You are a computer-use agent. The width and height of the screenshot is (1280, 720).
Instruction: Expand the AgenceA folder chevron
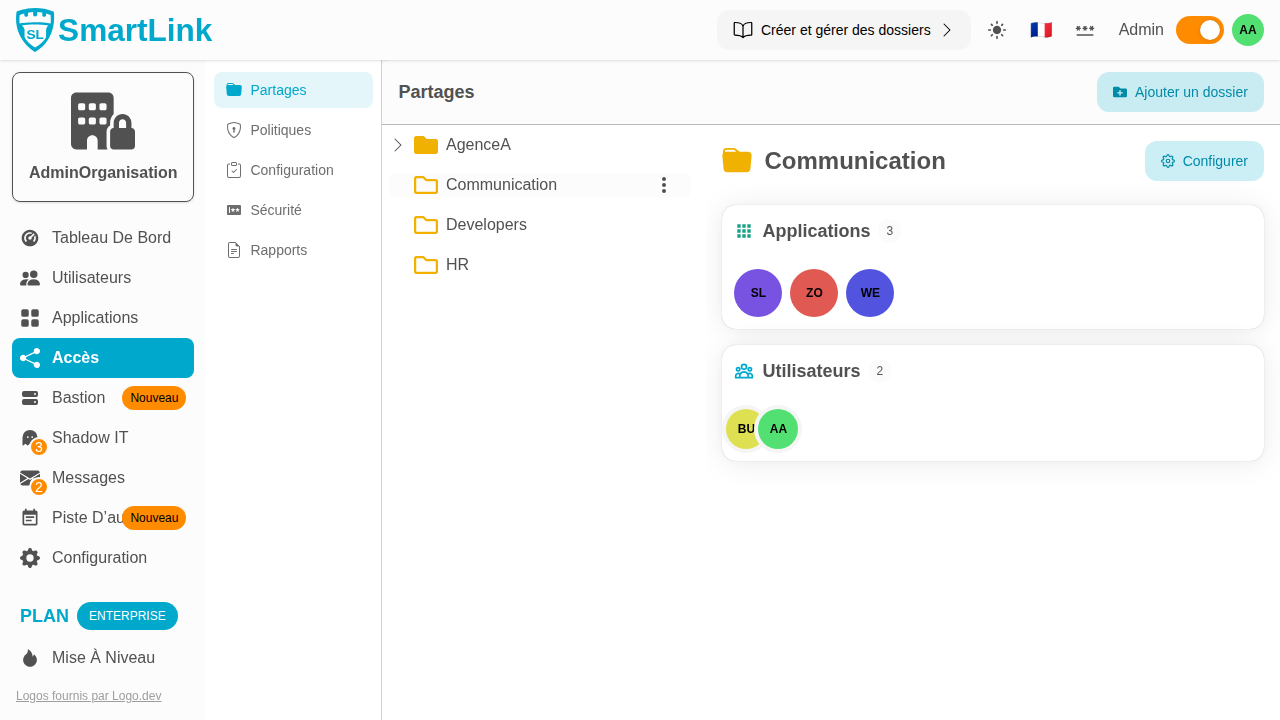(x=398, y=145)
